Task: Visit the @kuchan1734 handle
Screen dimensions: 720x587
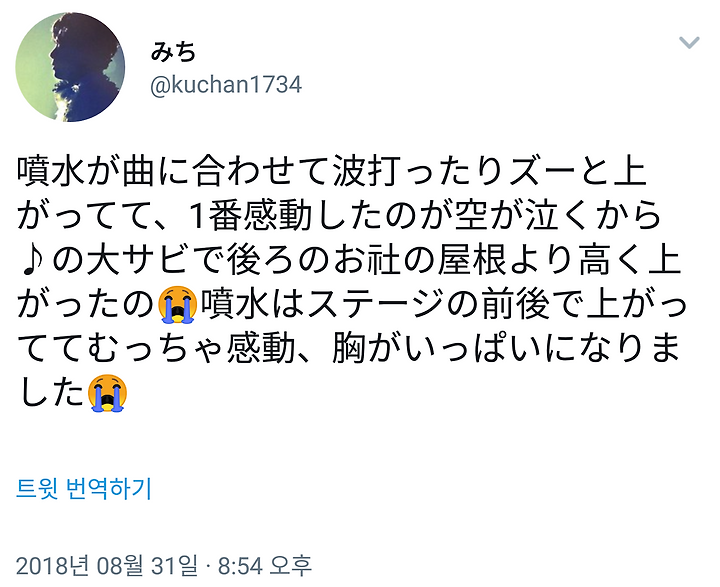Action: pos(226,85)
